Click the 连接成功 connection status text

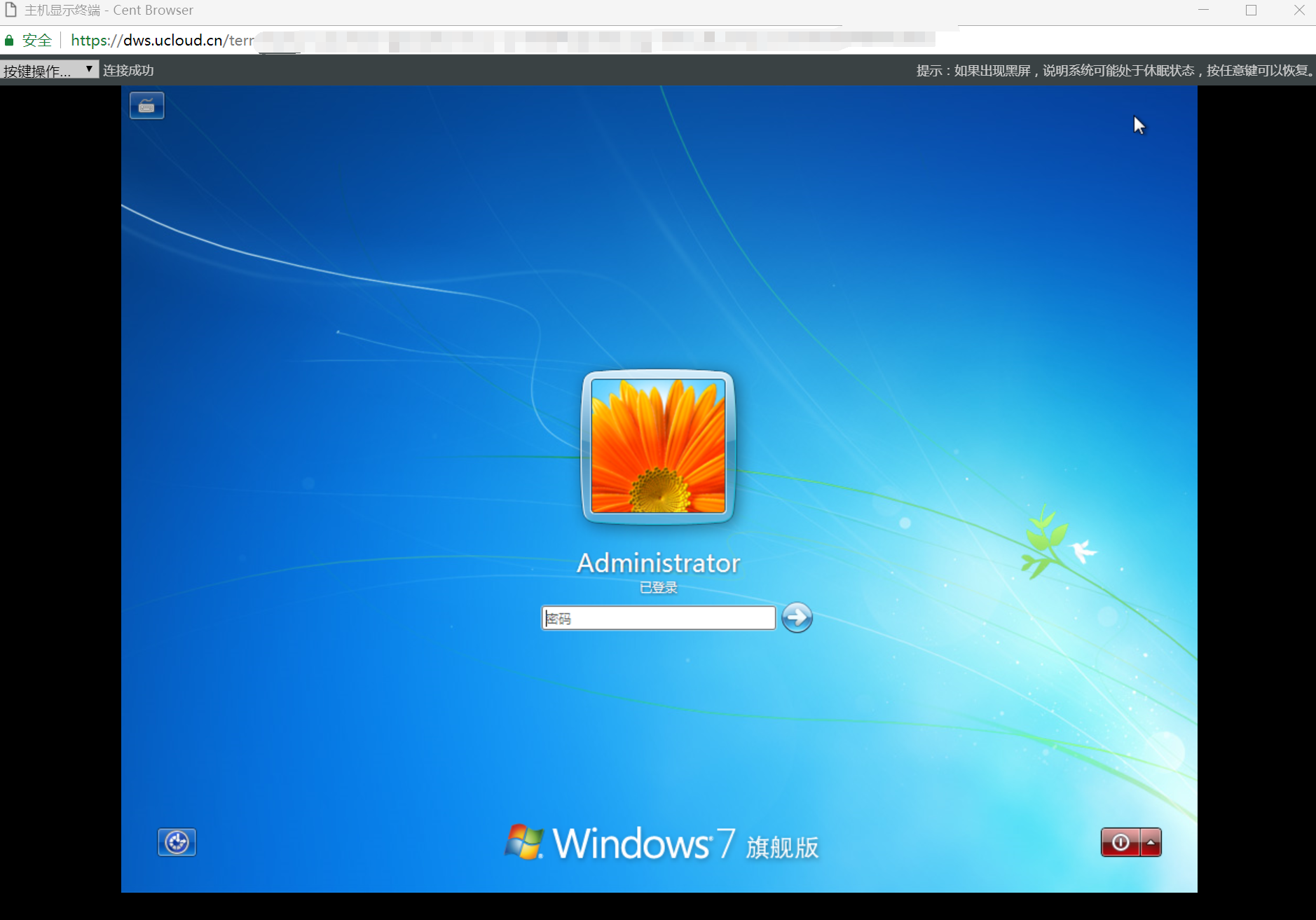tap(128, 70)
